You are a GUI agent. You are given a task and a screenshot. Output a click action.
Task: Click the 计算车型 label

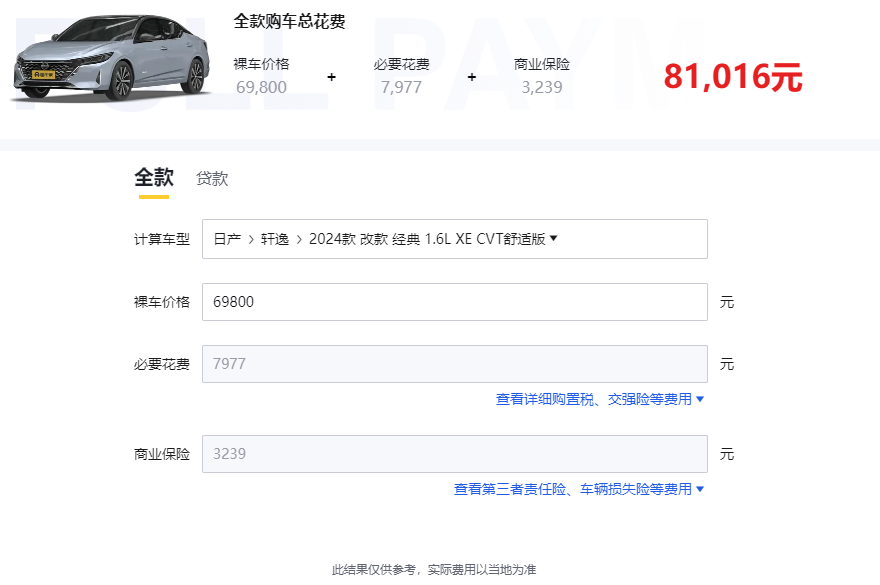click(x=162, y=239)
